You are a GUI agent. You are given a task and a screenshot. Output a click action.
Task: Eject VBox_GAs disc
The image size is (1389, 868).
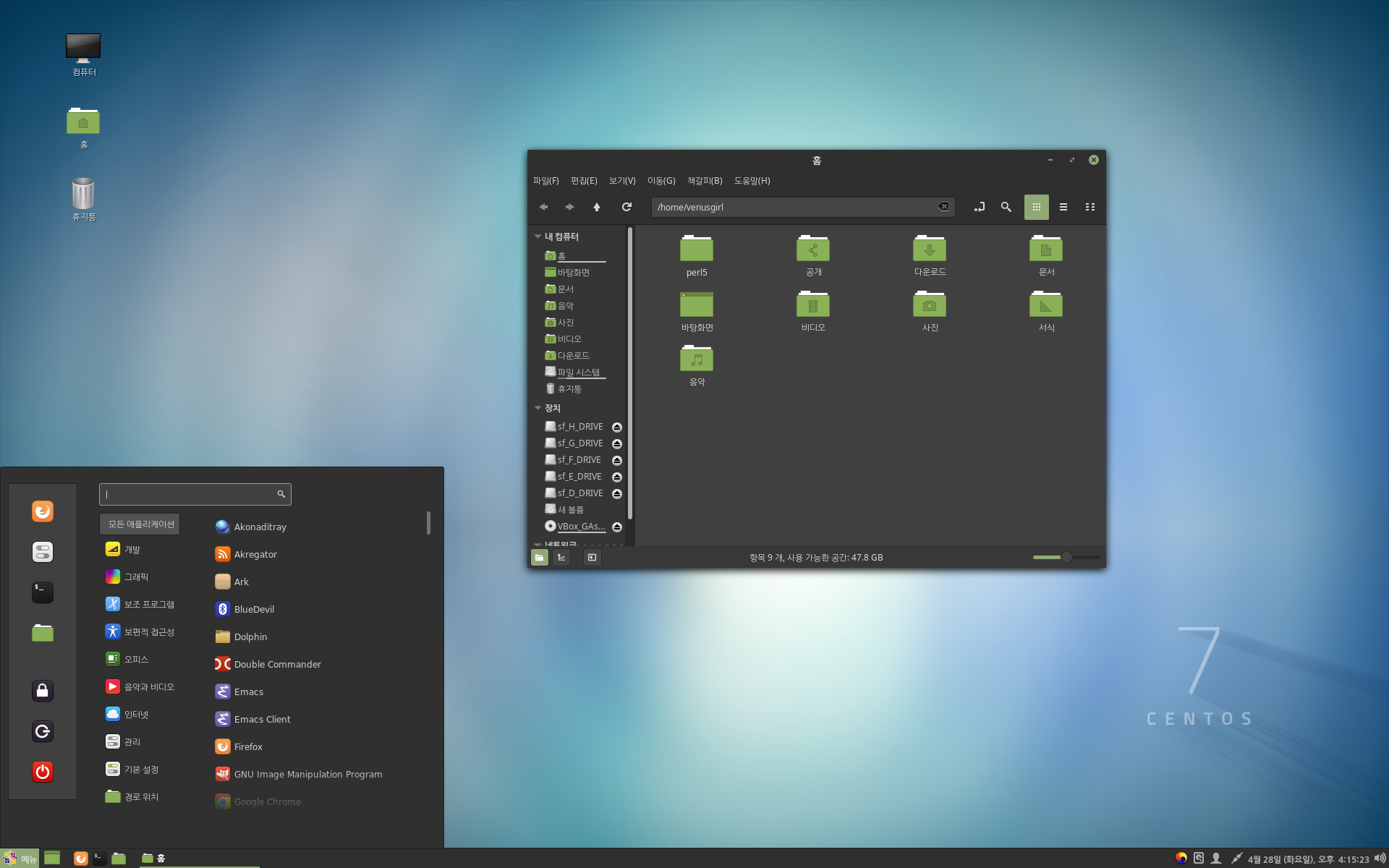point(617,527)
